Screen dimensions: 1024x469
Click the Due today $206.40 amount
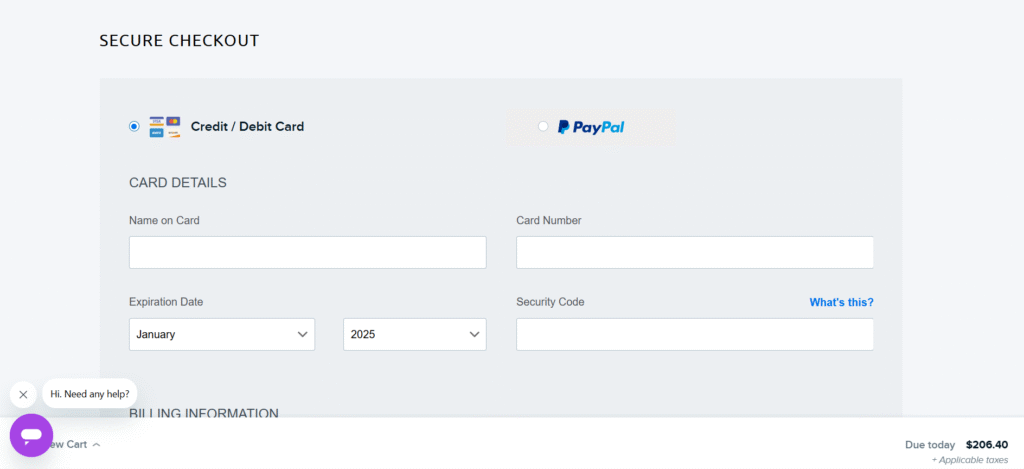point(987,445)
